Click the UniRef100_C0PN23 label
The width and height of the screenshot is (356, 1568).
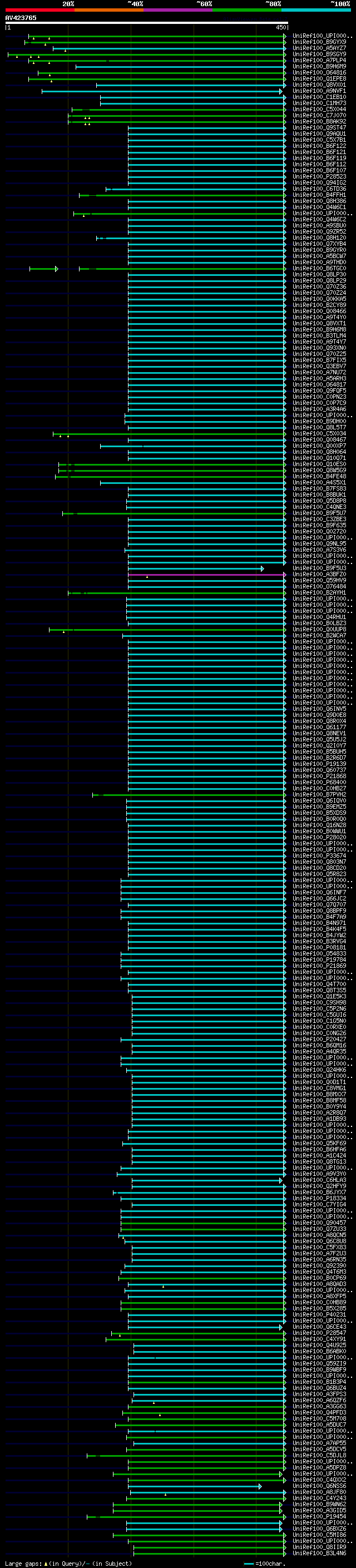(319, 397)
